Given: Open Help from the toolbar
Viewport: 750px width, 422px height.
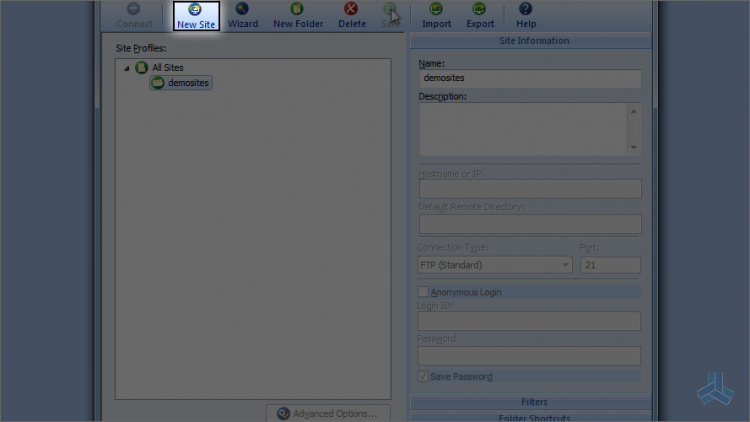Looking at the screenshot, I should tap(526, 16).
